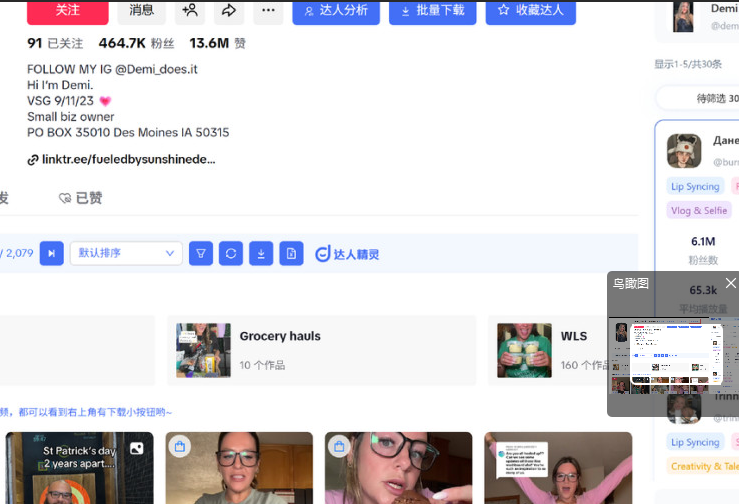Open the WLS playlist

point(548,350)
